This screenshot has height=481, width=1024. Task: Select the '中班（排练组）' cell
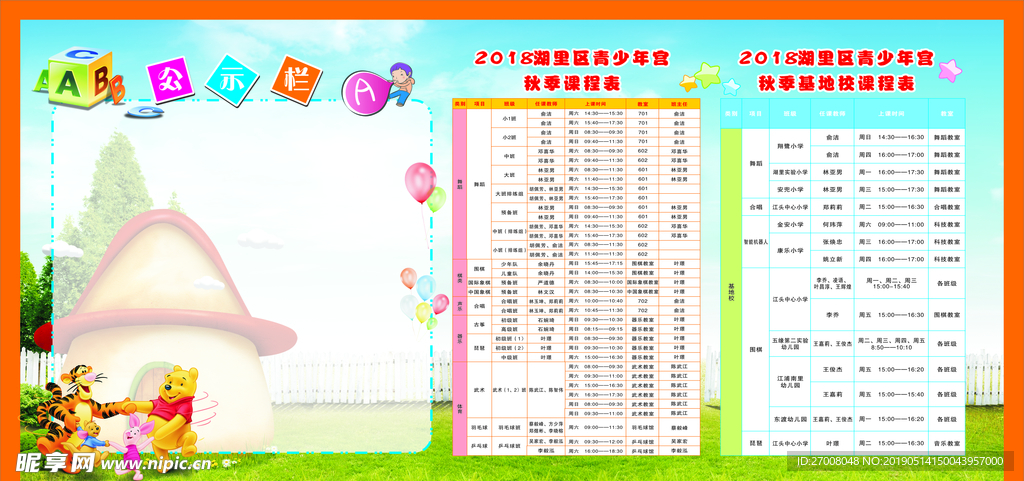pyautogui.click(x=509, y=231)
